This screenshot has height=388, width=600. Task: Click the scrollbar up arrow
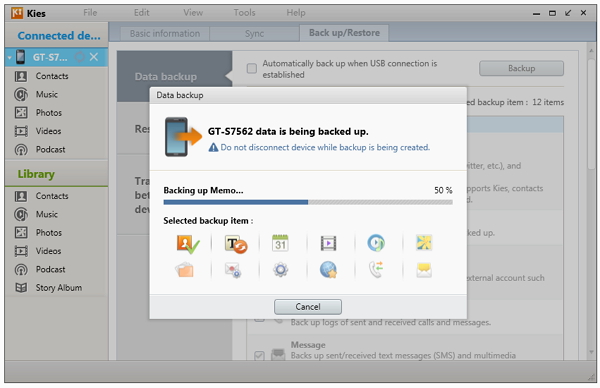point(592,51)
